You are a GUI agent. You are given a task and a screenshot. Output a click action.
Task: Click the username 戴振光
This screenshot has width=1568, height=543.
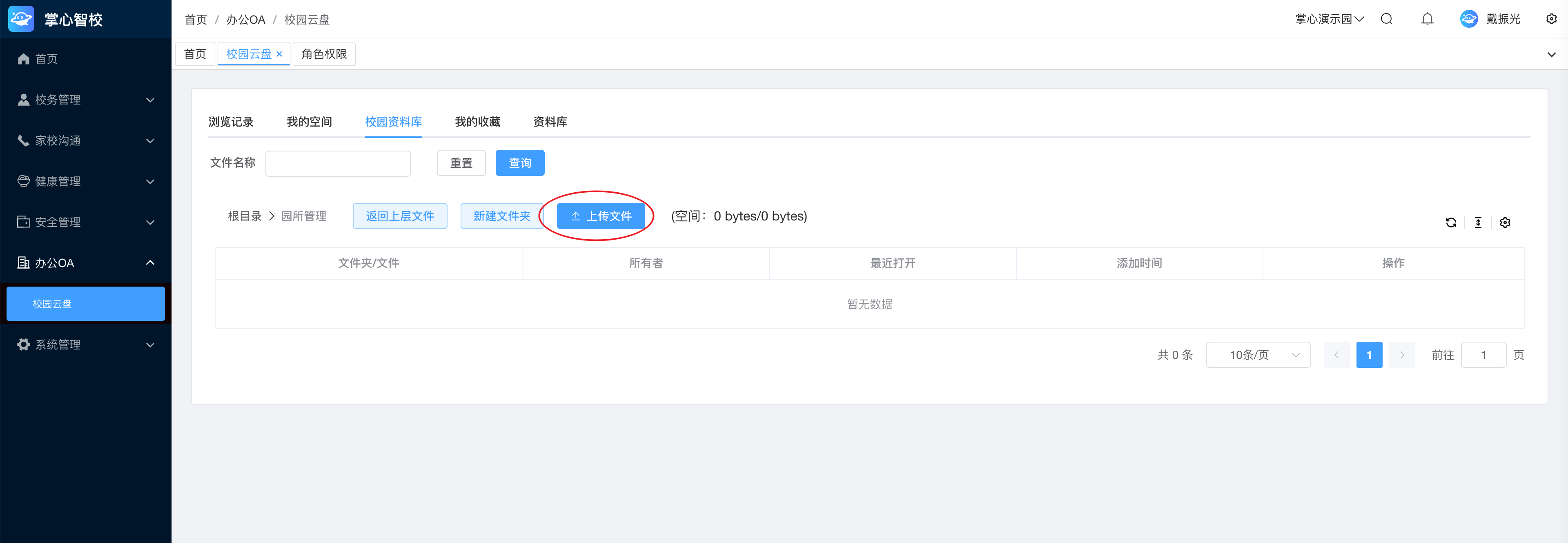pos(1503,19)
